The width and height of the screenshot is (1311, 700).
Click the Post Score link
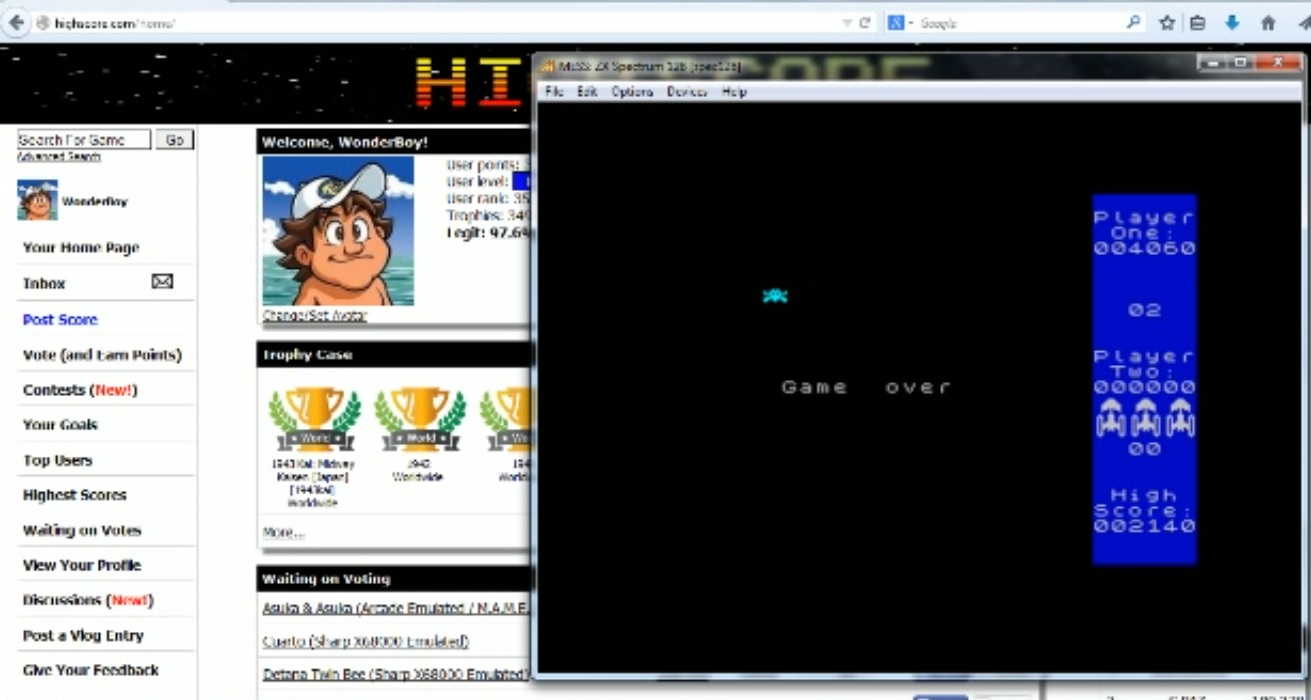coord(60,319)
